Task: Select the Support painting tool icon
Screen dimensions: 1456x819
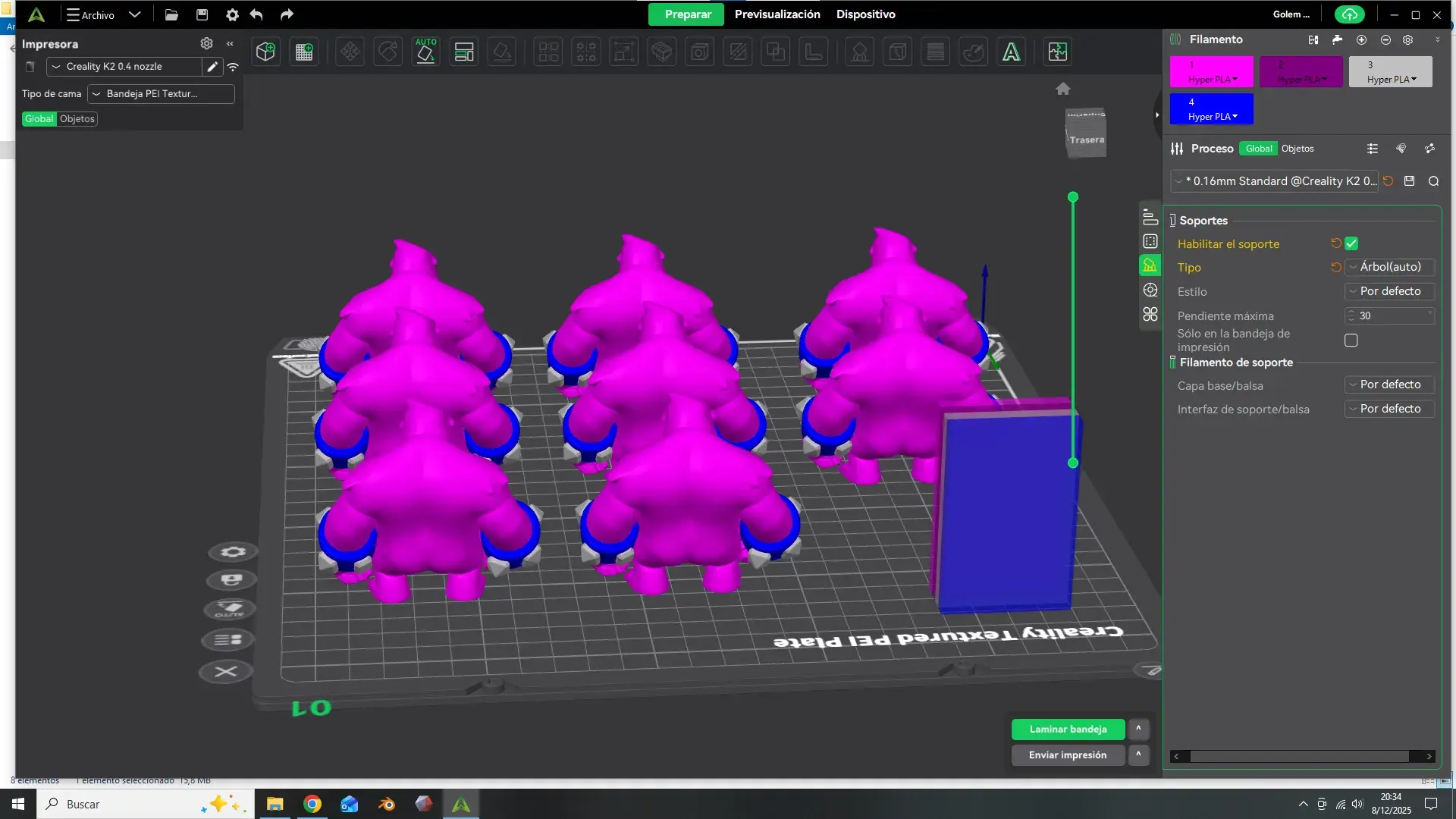Action: point(860,52)
